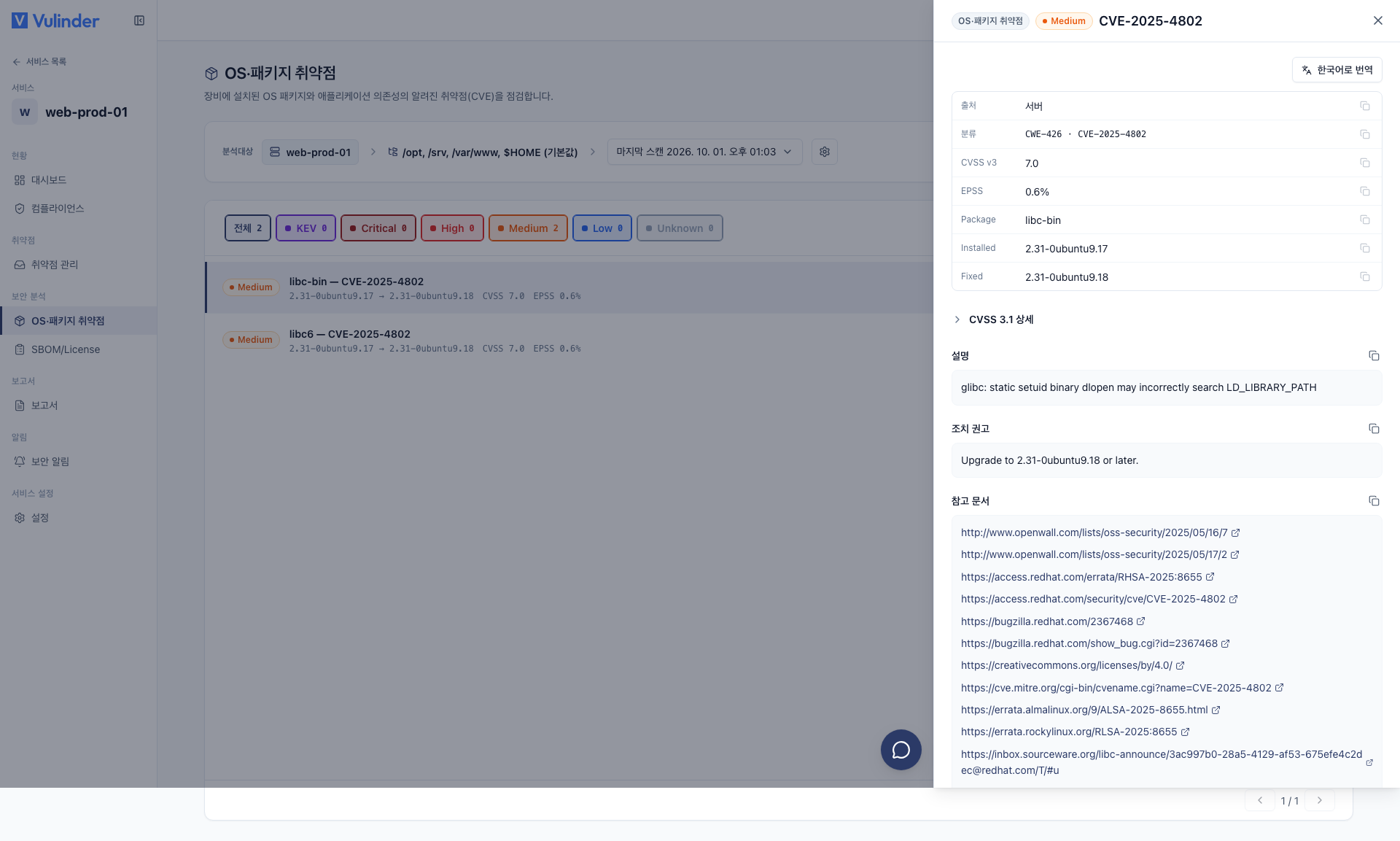Copy the Installed version value
This screenshot has width=1400, height=841.
point(1365,248)
